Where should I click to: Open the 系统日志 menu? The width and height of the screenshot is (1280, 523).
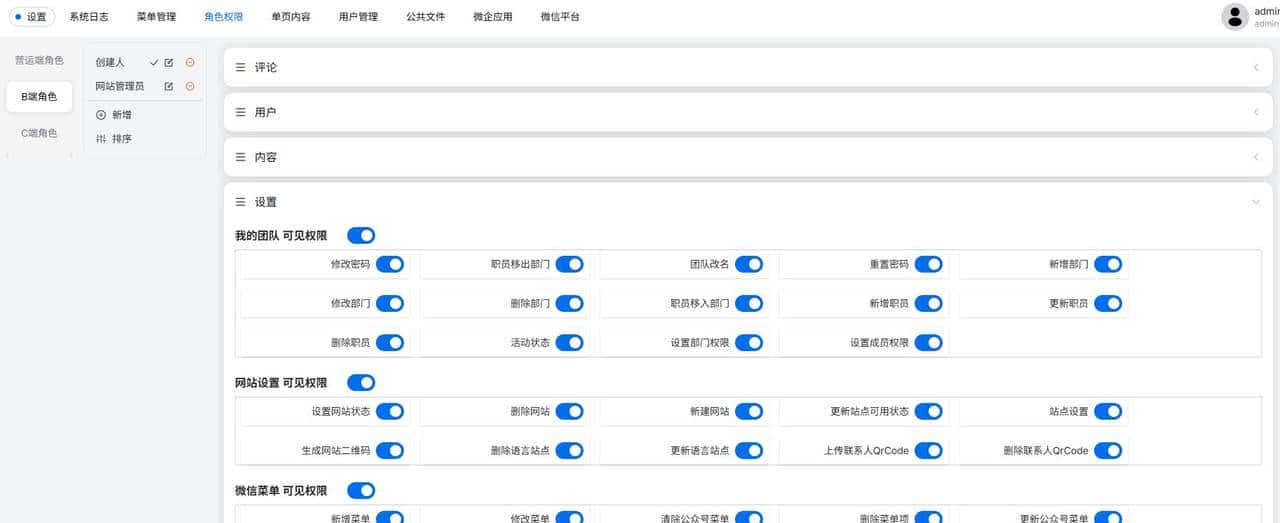(89, 17)
